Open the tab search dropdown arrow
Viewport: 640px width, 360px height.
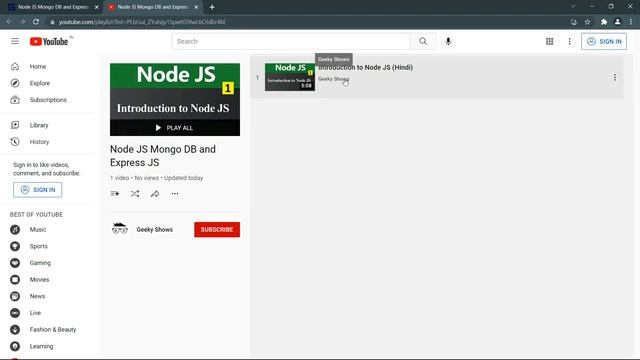pos(573,7)
